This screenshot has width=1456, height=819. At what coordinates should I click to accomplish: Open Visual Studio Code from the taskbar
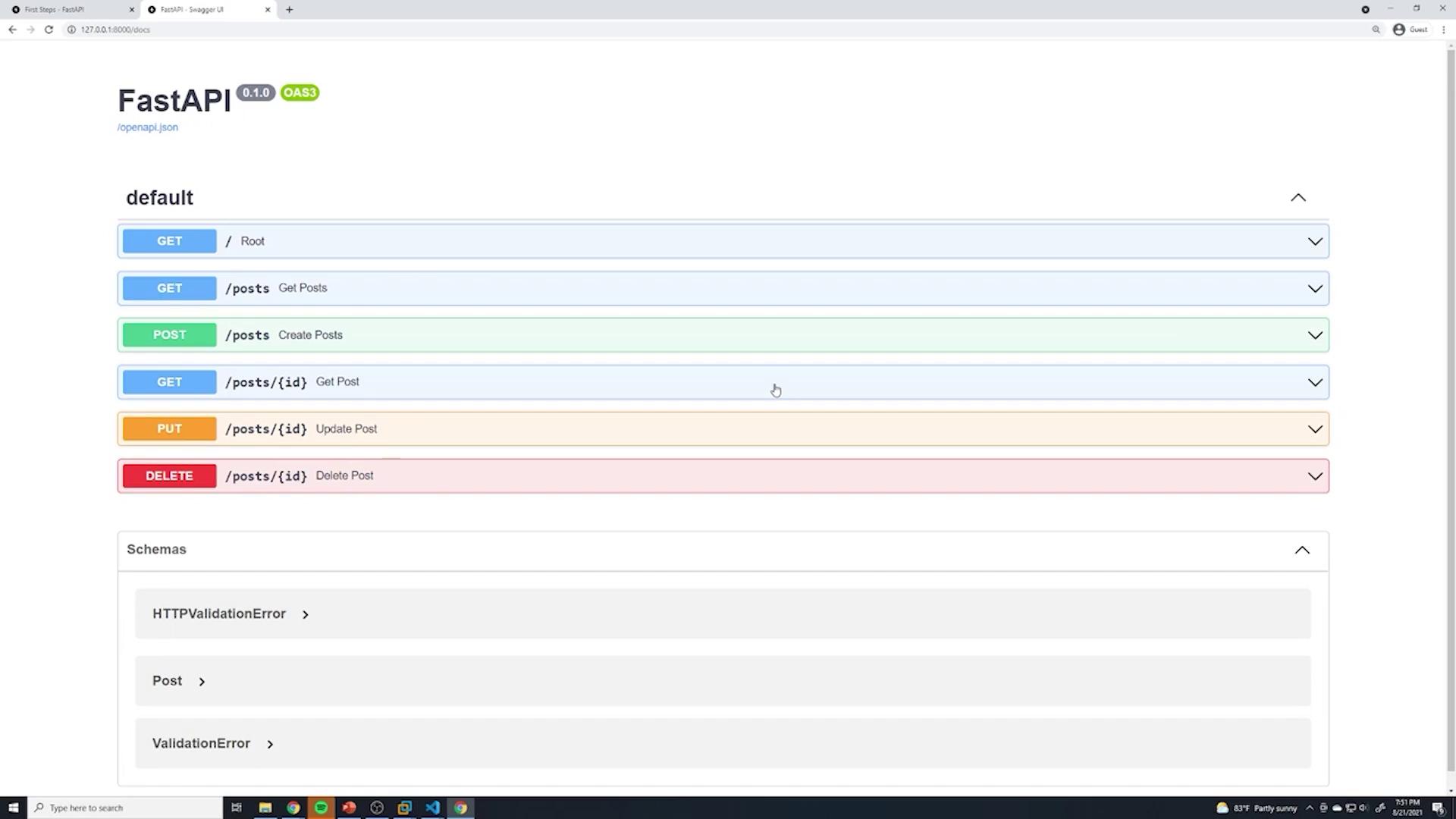point(432,808)
